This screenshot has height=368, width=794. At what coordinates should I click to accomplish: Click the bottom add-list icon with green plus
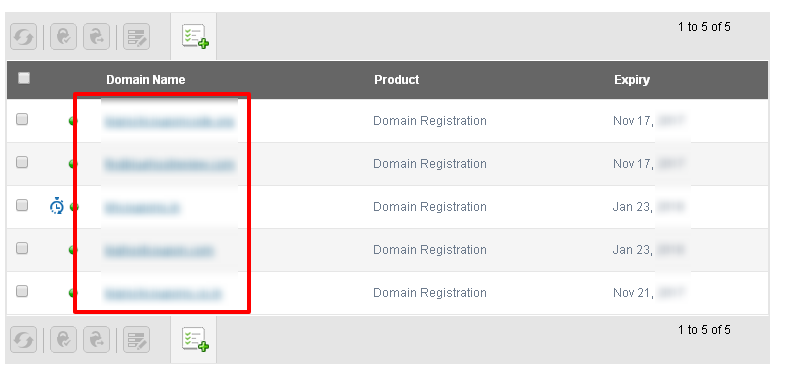point(195,339)
